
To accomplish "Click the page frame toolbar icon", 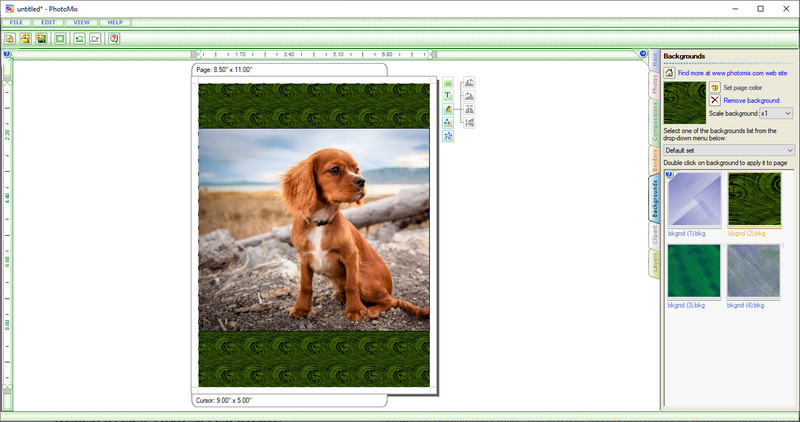I will [x=60, y=39].
